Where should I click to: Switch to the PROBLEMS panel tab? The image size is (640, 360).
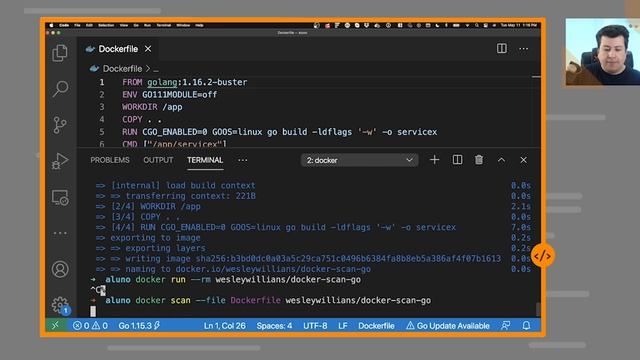click(110, 160)
